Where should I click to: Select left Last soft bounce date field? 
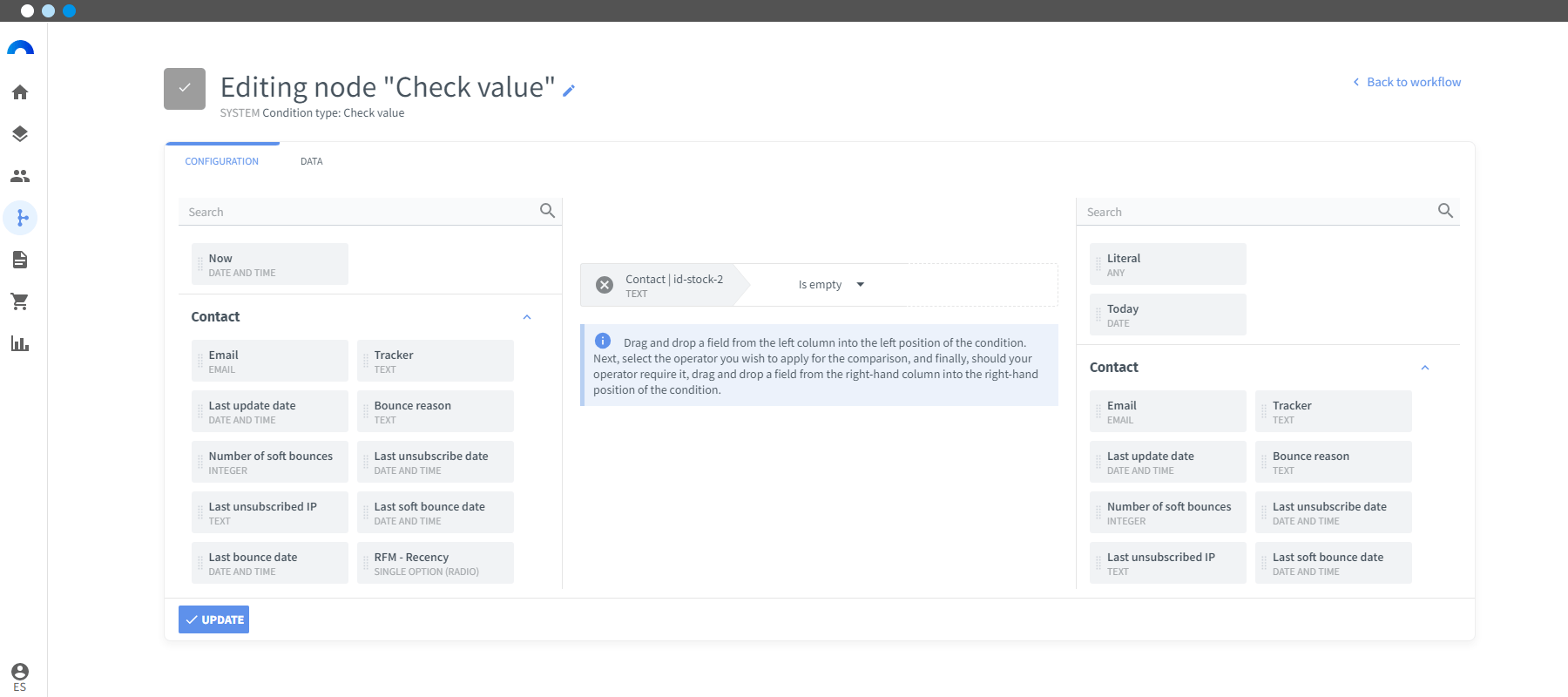(436, 512)
